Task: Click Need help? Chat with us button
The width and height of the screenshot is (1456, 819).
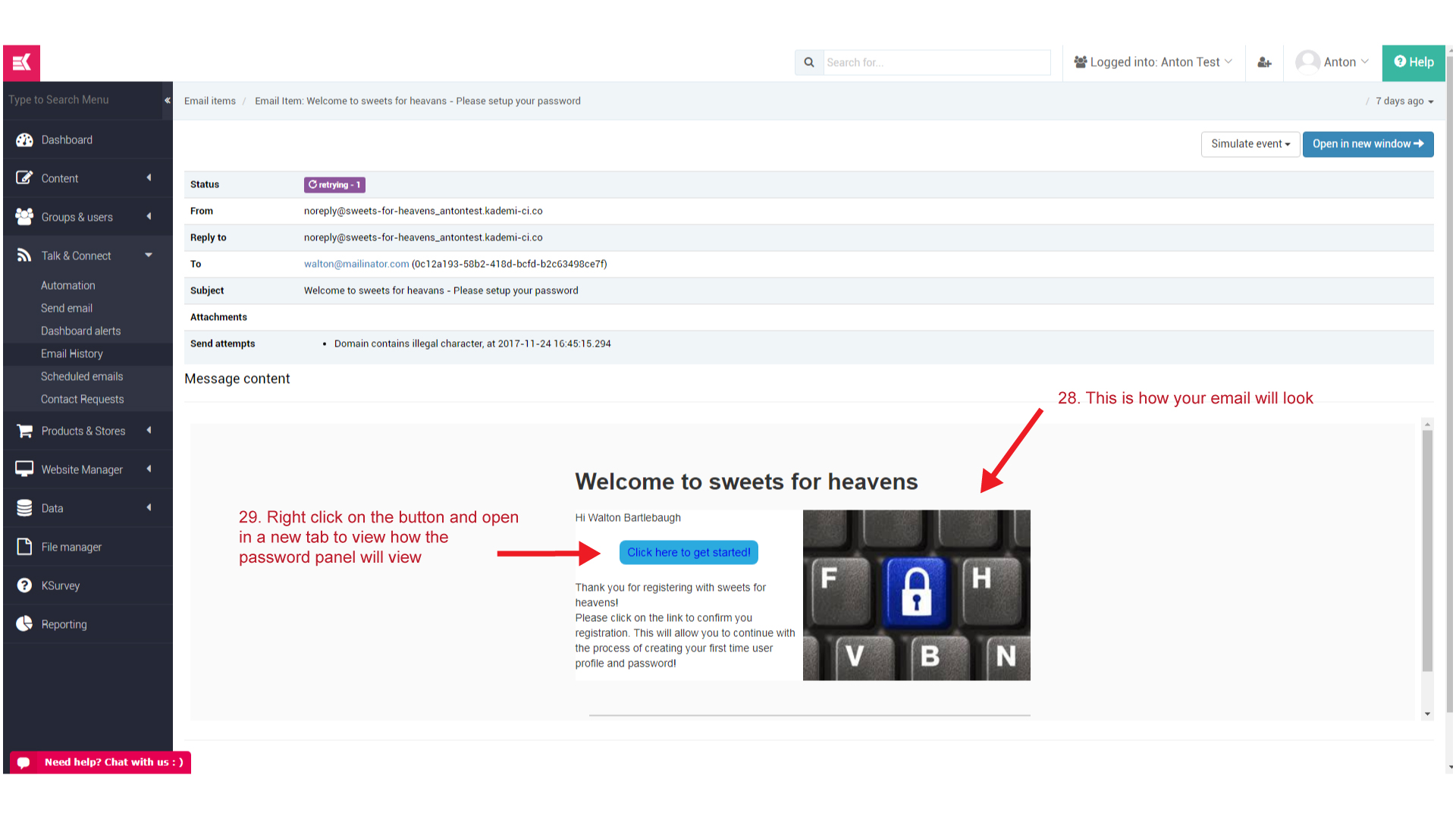Action: 100,762
